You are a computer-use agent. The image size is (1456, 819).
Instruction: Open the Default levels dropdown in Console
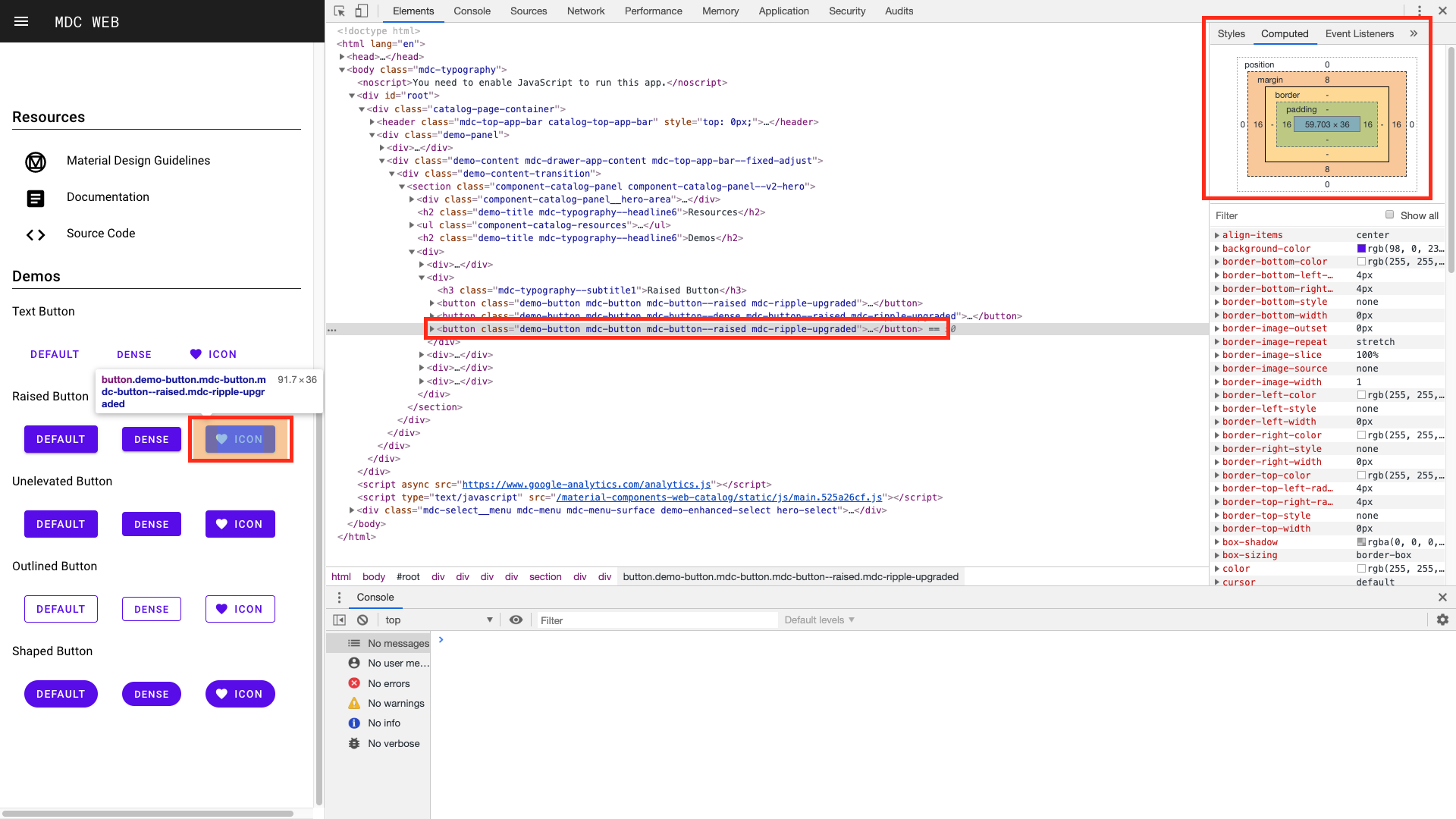point(819,620)
